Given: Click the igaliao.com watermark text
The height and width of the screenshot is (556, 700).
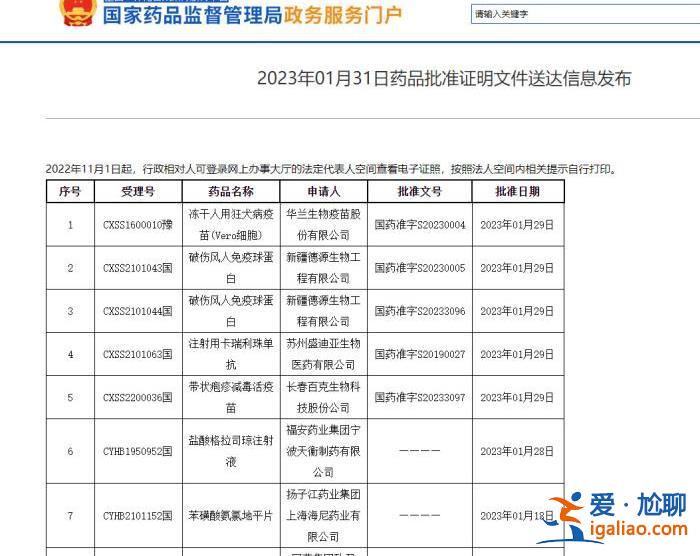Looking at the screenshot, I should [x=639, y=530].
